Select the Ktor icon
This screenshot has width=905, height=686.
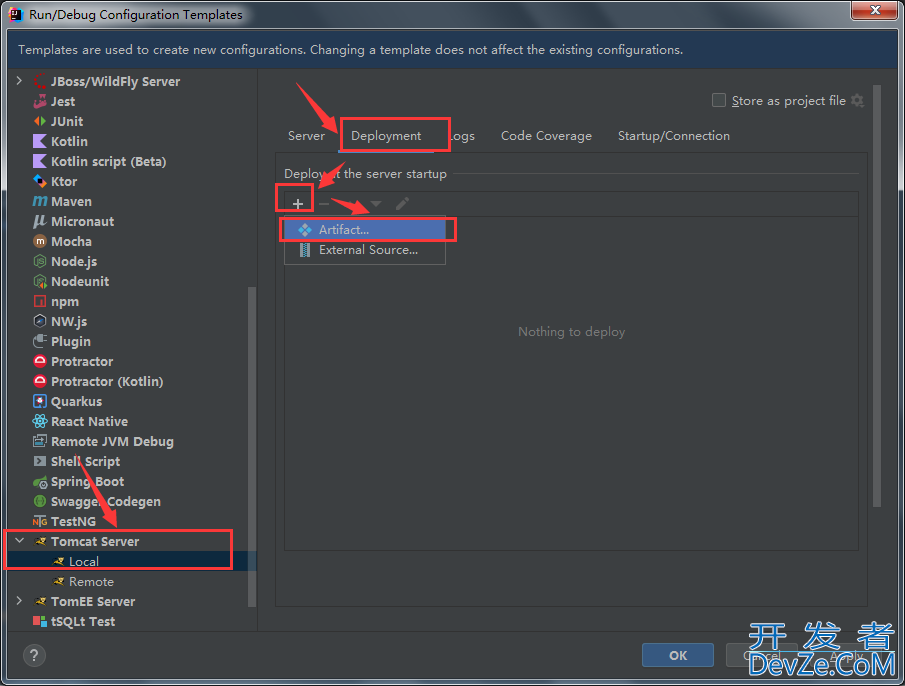point(39,181)
